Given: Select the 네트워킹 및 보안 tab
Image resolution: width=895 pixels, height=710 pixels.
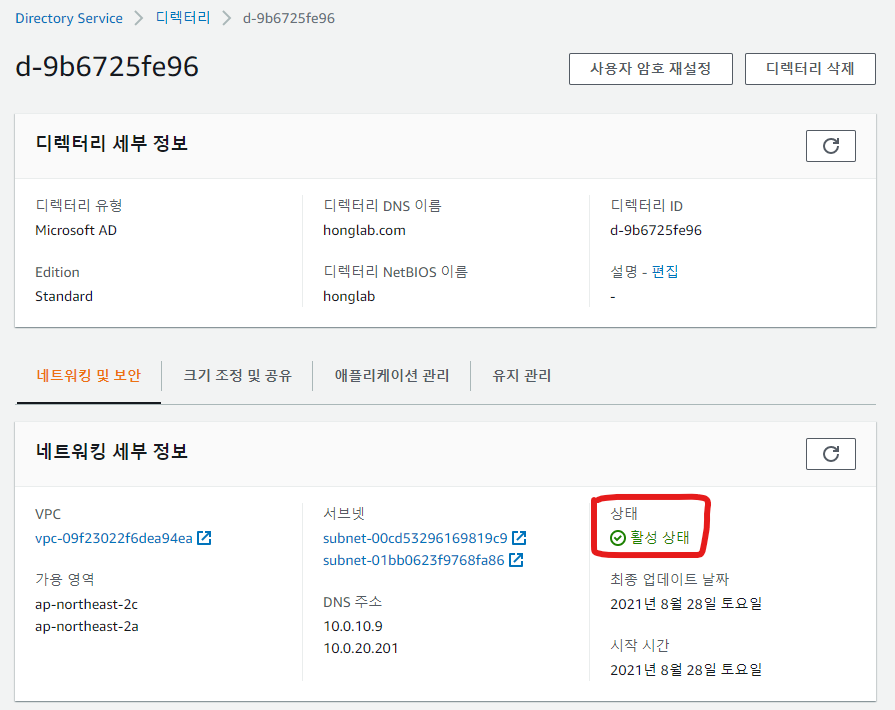Looking at the screenshot, I should tap(88, 376).
